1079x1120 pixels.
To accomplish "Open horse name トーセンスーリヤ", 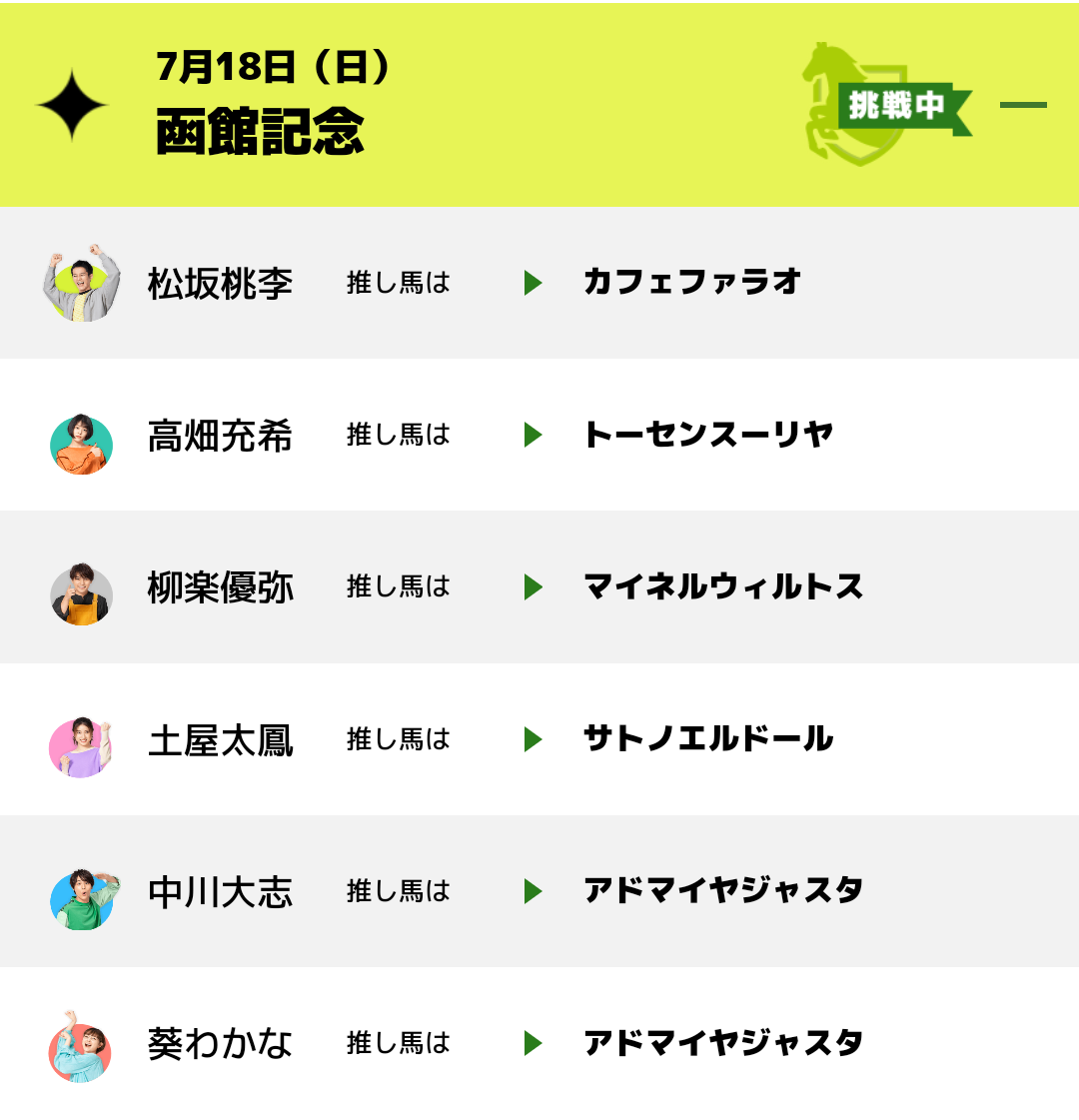I will [x=708, y=435].
